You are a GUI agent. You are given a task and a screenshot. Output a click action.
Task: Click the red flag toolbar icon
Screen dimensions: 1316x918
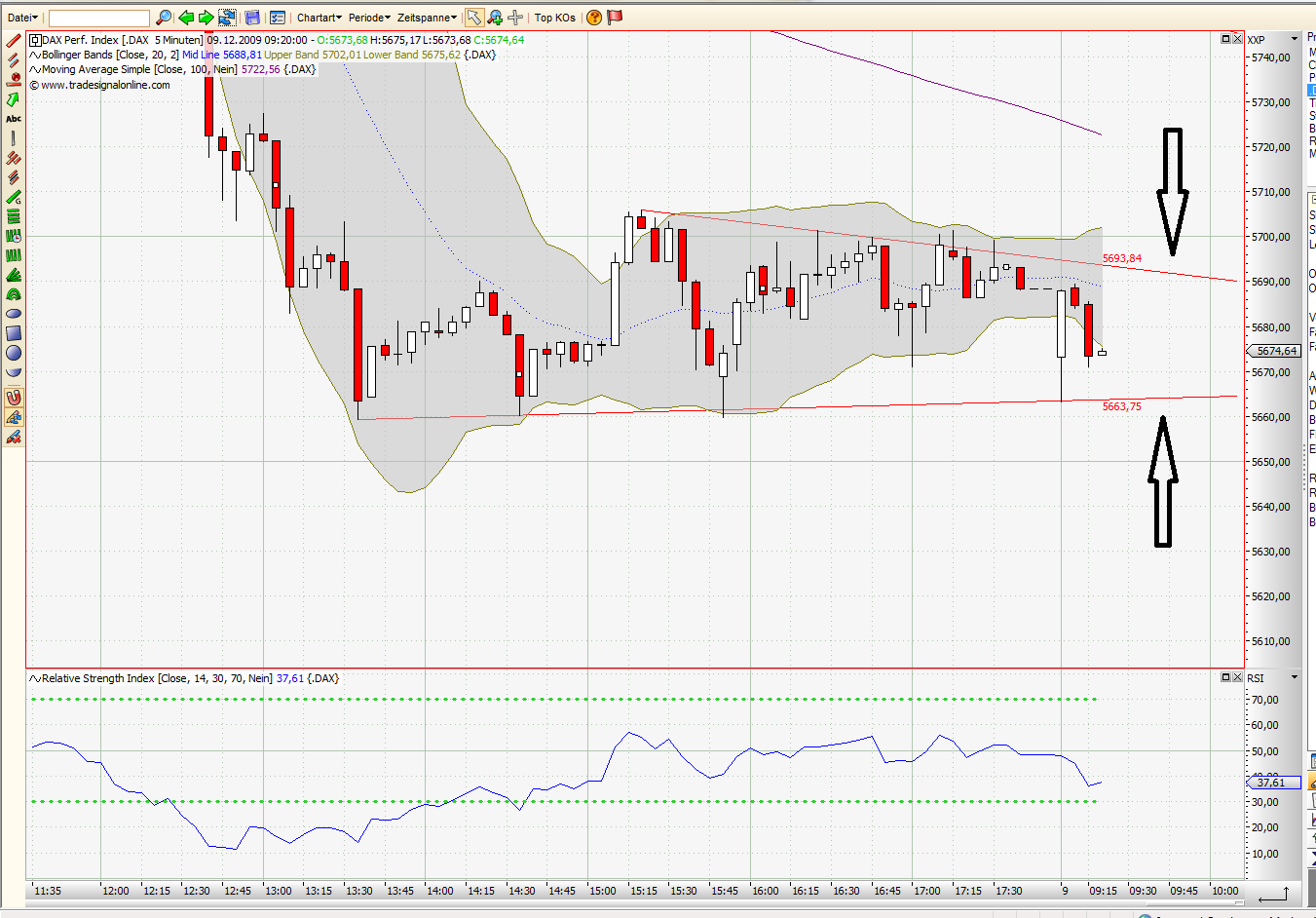coord(615,17)
